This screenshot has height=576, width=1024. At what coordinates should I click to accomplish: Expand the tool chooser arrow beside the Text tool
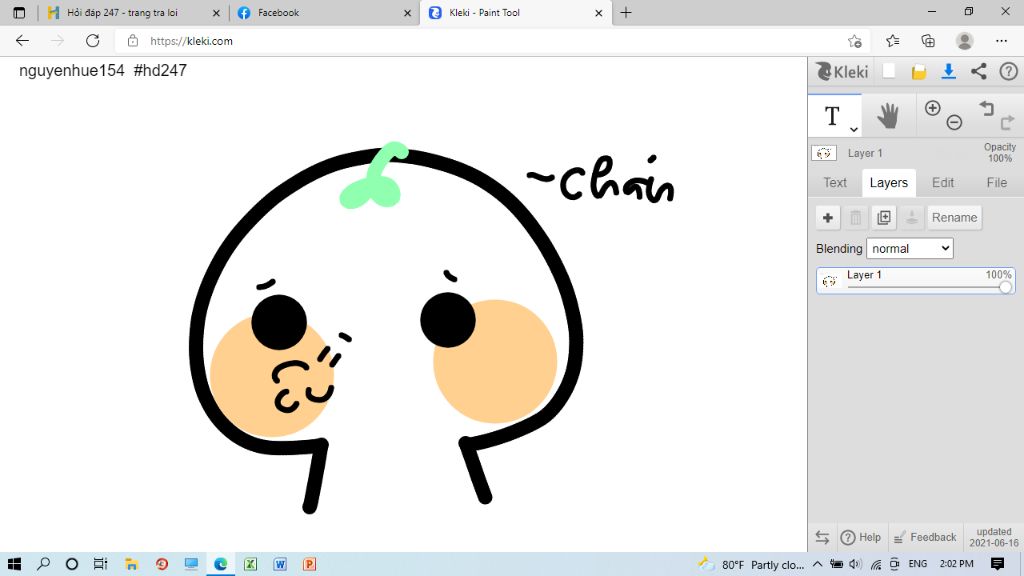[x=854, y=129]
